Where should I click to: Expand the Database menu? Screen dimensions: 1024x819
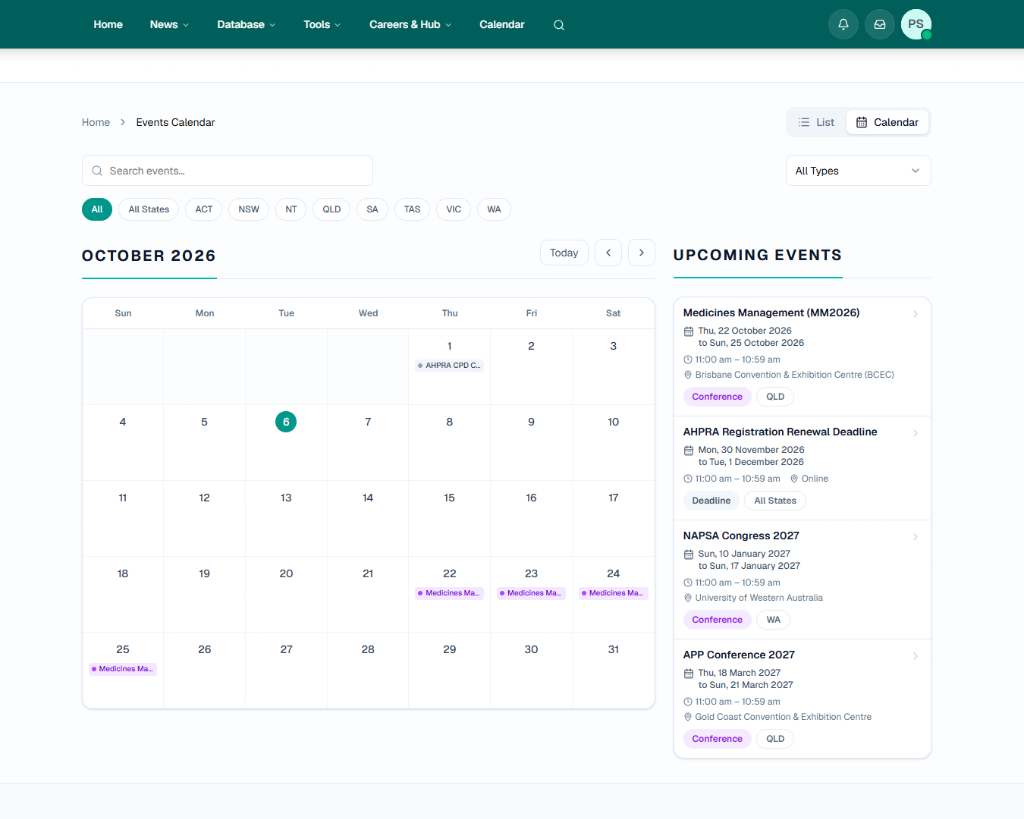(246, 25)
